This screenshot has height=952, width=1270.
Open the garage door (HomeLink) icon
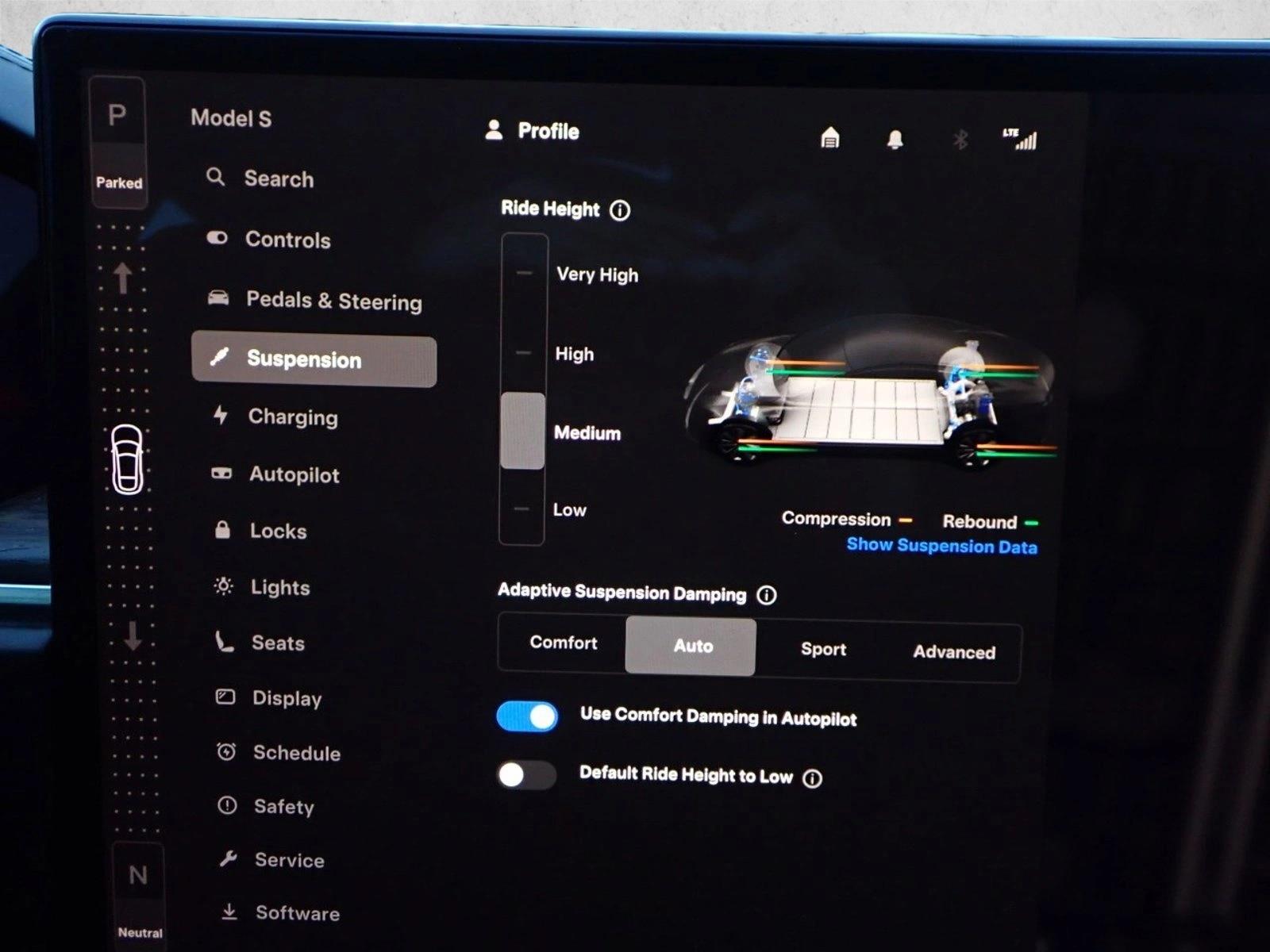point(829,138)
